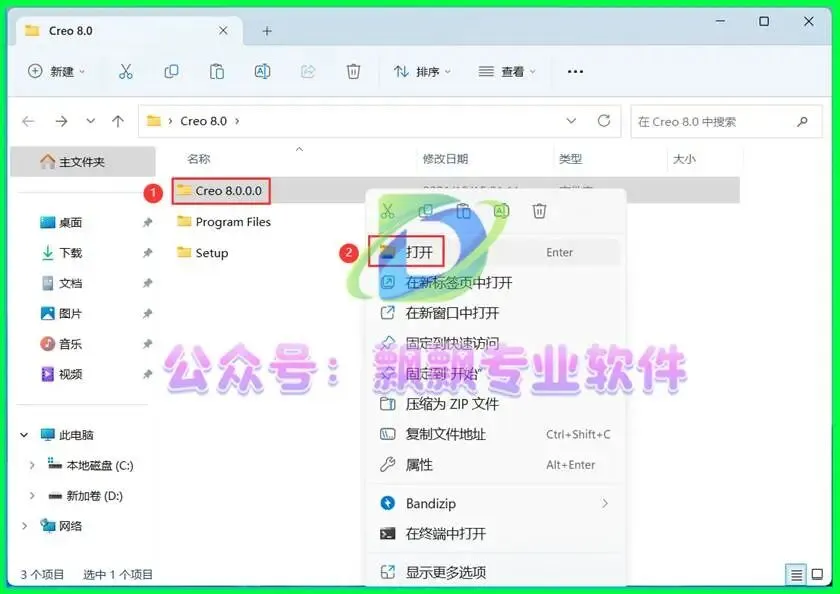Choose 显示更多选项 in context menu
The width and height of the screenshot is (840, 594).
496,573
